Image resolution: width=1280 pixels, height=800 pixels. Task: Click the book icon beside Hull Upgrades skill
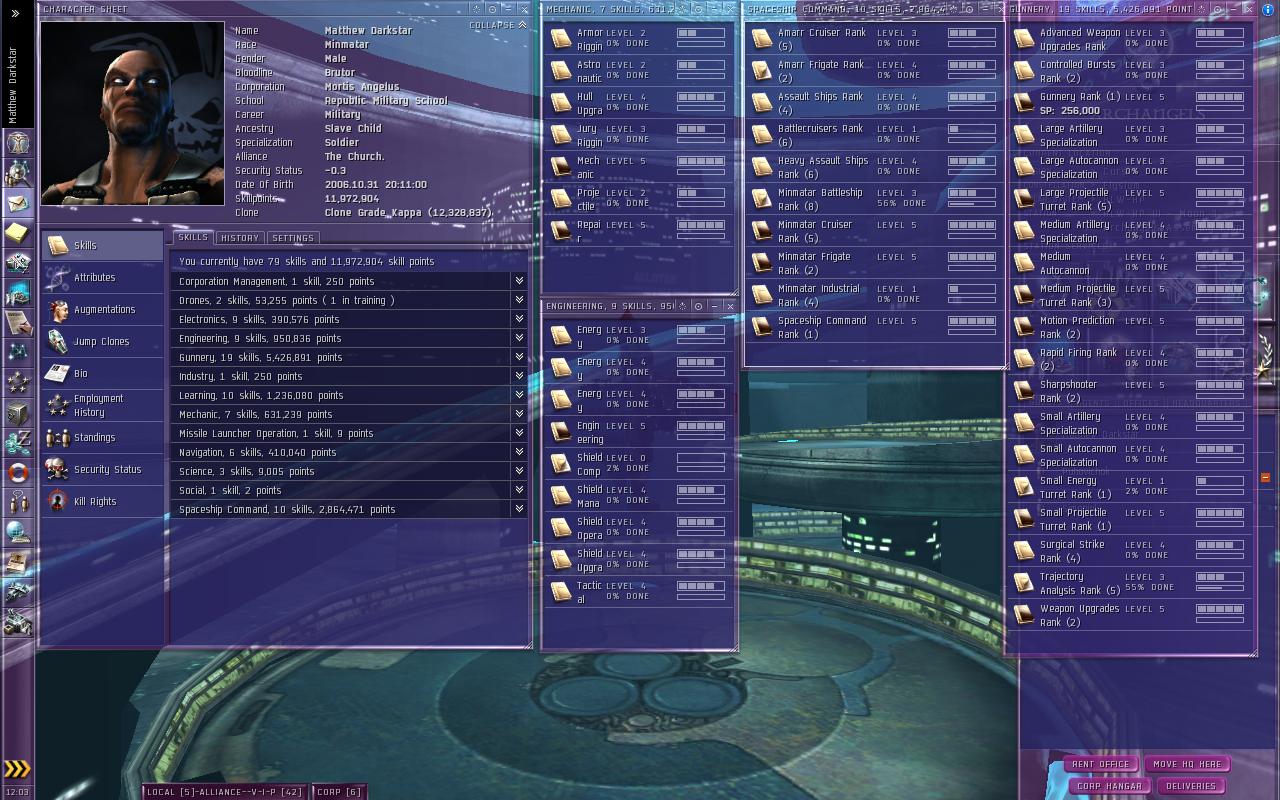[561, 103]
